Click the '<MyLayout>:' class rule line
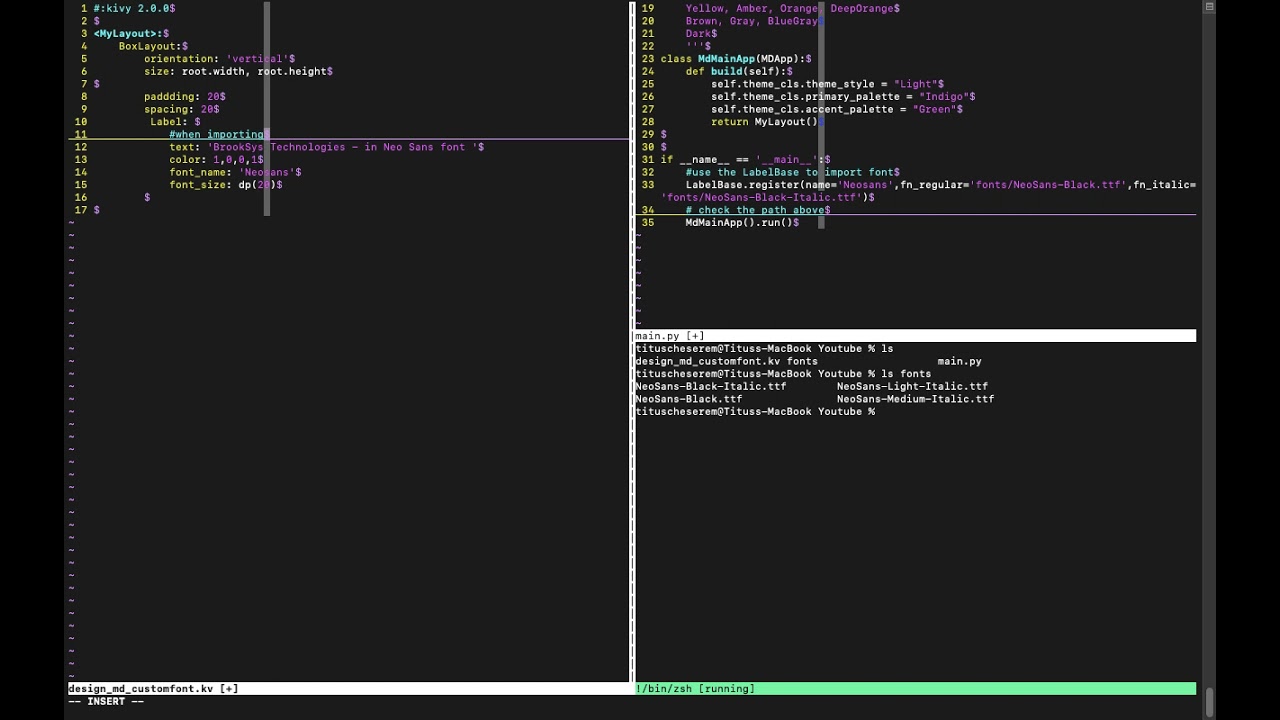Viewport: 1280px width, 720px height. [x=131, y=33]
